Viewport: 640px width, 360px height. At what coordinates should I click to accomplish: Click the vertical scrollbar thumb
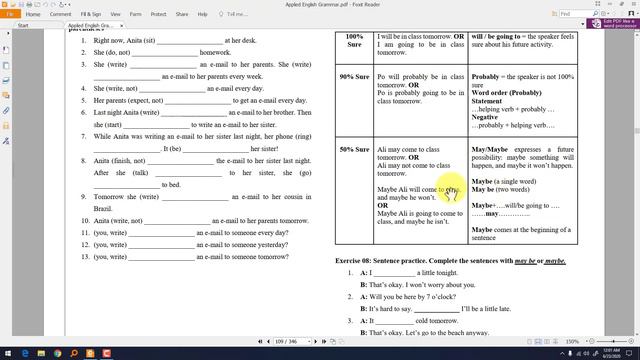637,131
